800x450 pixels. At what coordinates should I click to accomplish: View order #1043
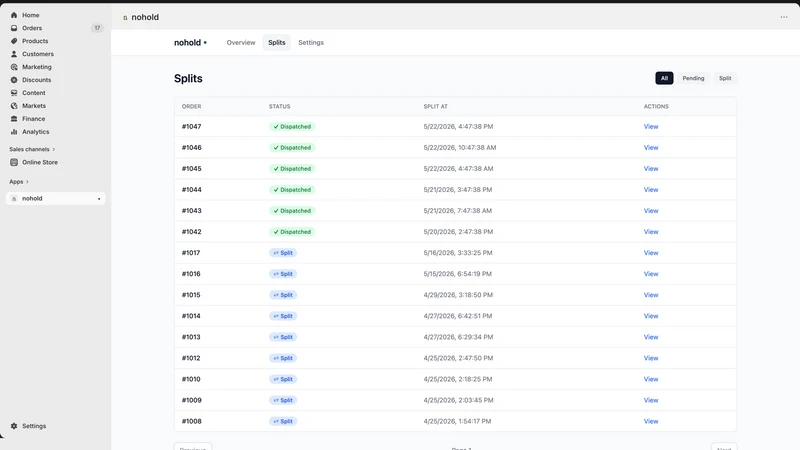point(651,211)
